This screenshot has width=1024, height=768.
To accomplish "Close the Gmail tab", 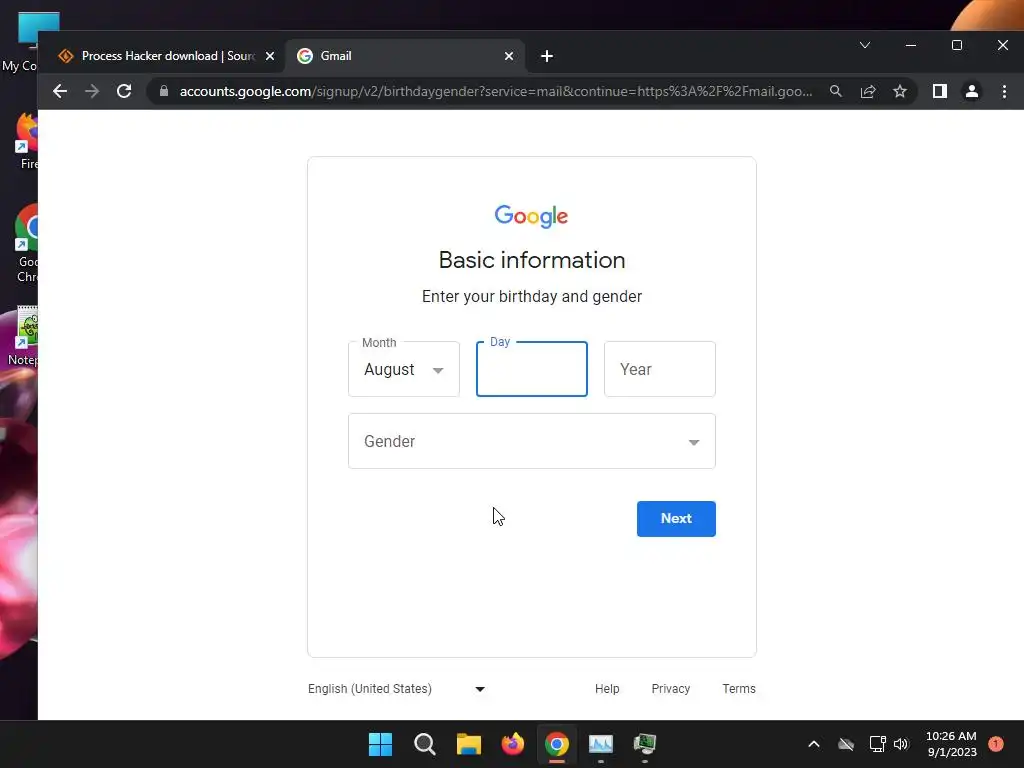I will (x=509, y=56).
